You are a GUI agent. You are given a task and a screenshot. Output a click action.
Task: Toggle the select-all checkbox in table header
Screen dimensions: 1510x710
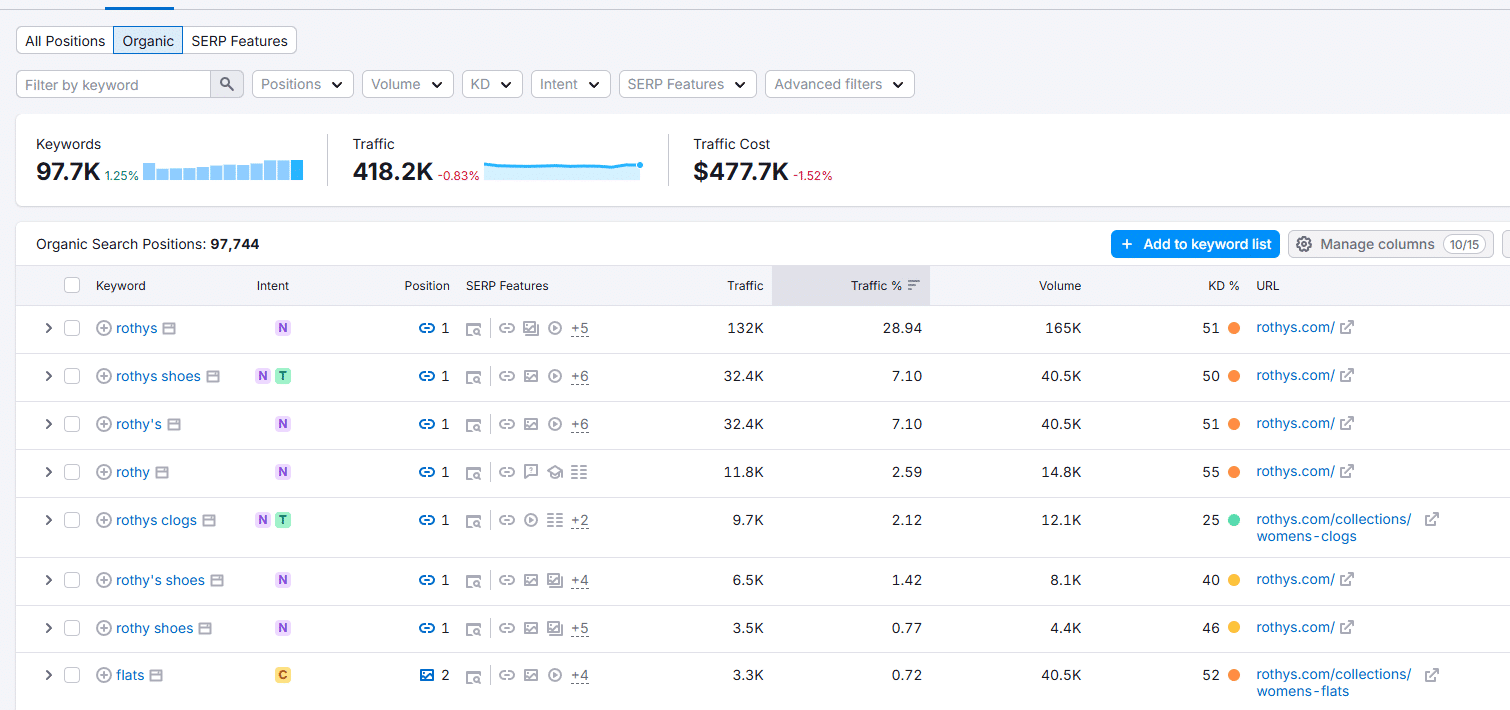[72, 285]
